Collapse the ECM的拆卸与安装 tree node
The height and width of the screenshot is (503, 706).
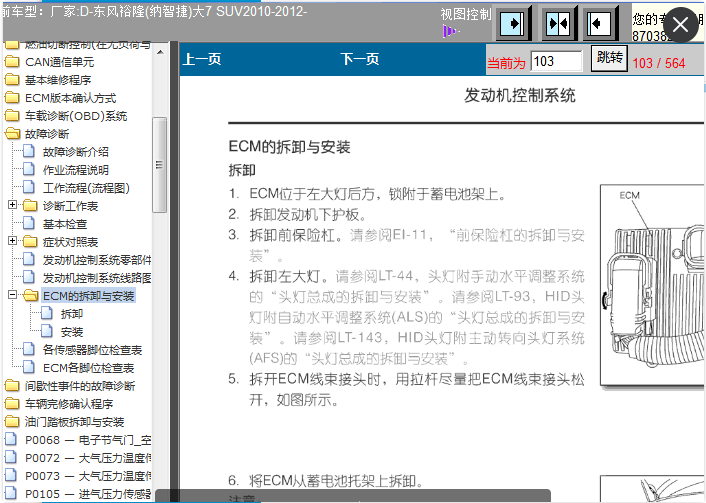(x=12, y=296)
